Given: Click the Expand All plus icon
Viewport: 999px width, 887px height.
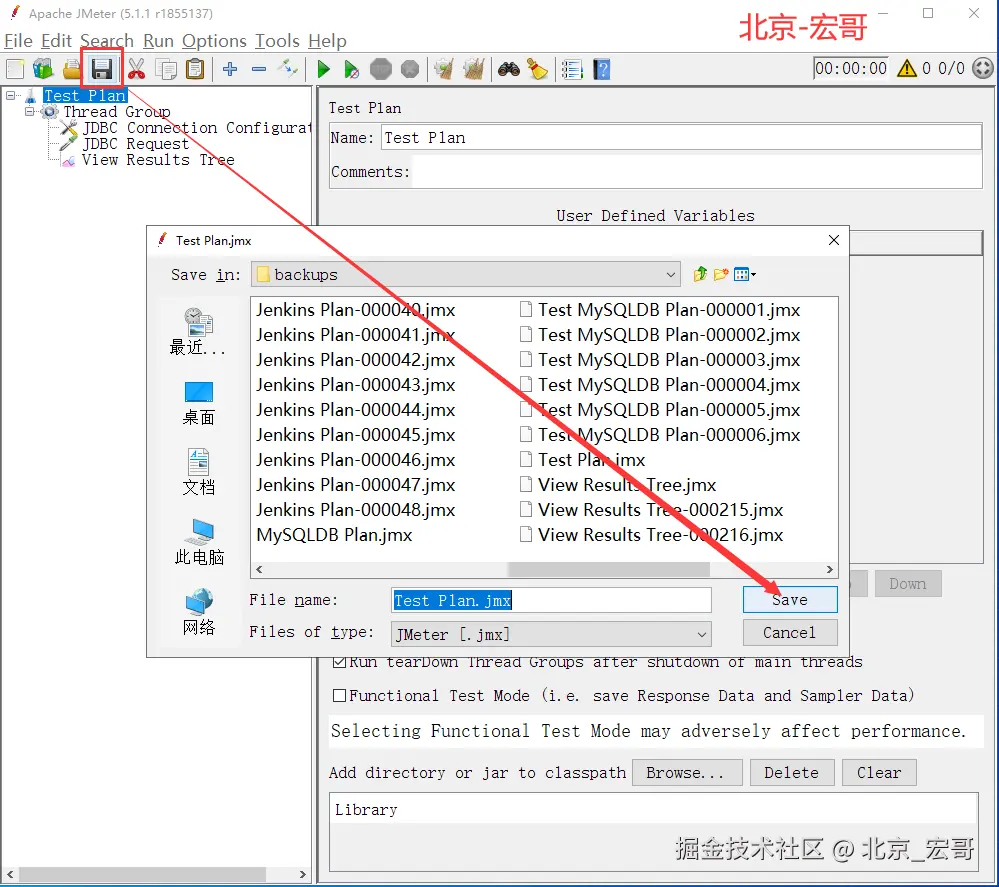Looking at the screenshot, I should pyautogui.click(x=230, y=69).
